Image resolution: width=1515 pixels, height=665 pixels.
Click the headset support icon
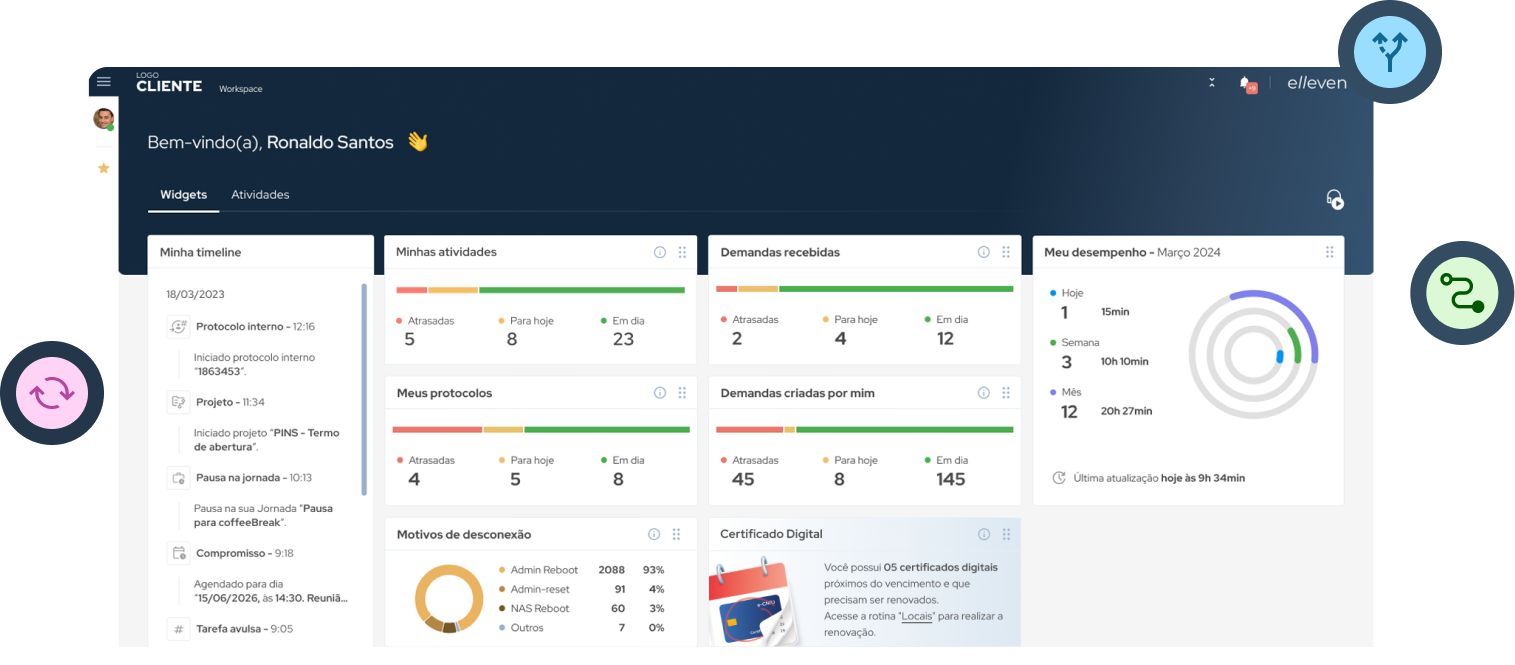tap(1334, 199)
